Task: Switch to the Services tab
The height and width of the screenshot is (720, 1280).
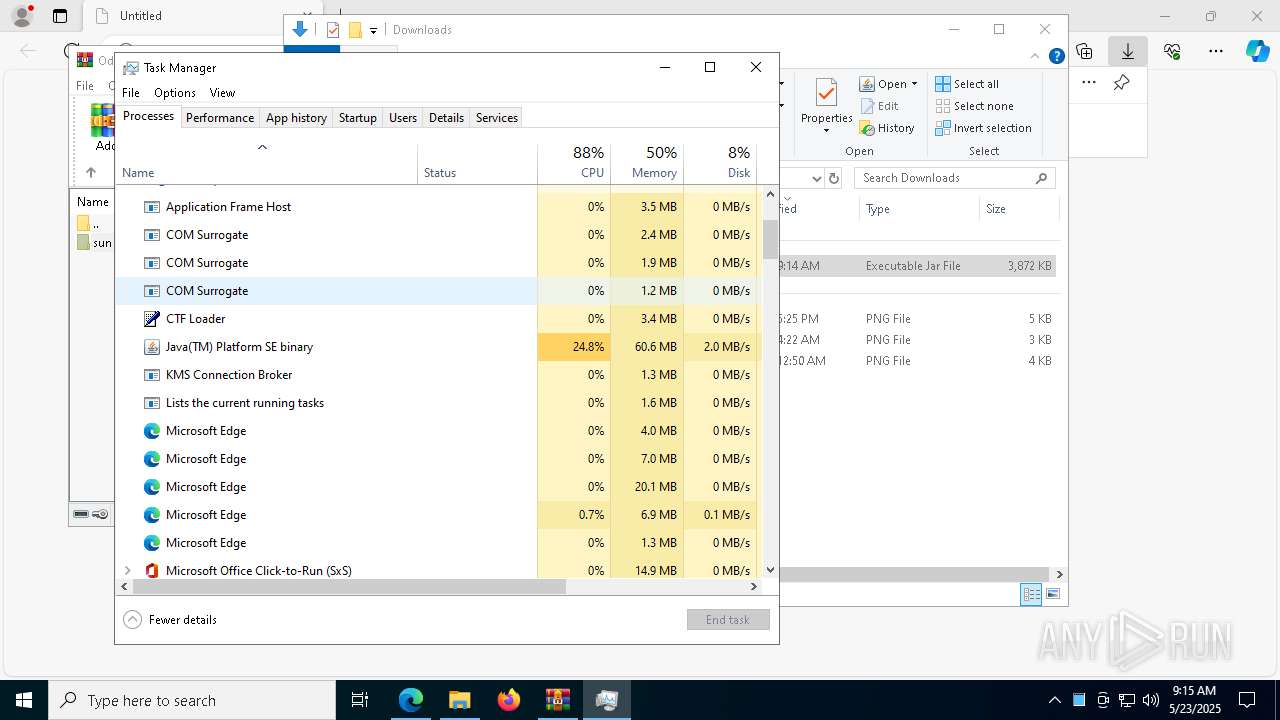Action: coord(497,118)
